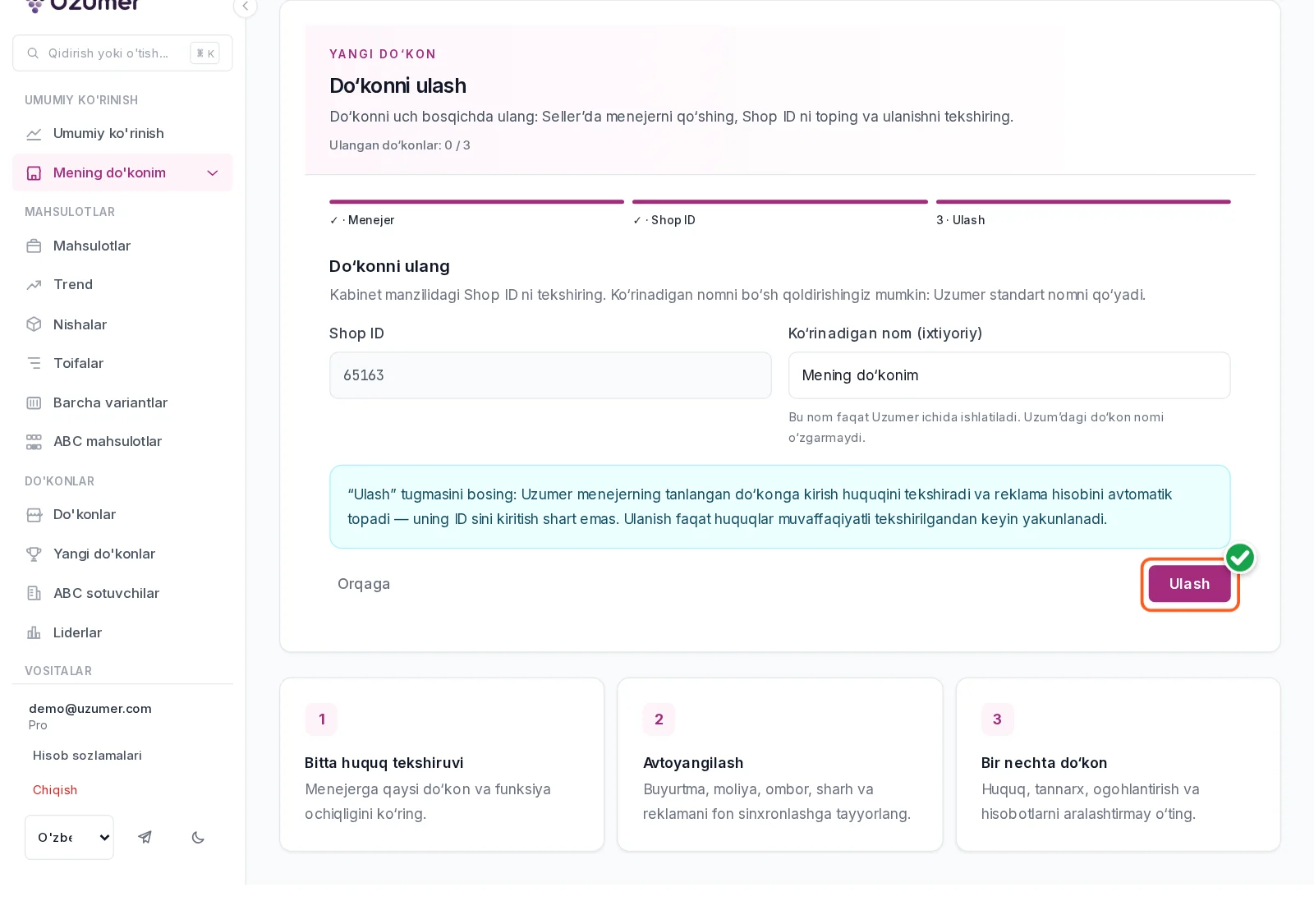Open Mahsulotlar via its box icon
Image resolution: width=1314 pixels, height=924 pixels.
pyautogui.click(x=34, y=246)
